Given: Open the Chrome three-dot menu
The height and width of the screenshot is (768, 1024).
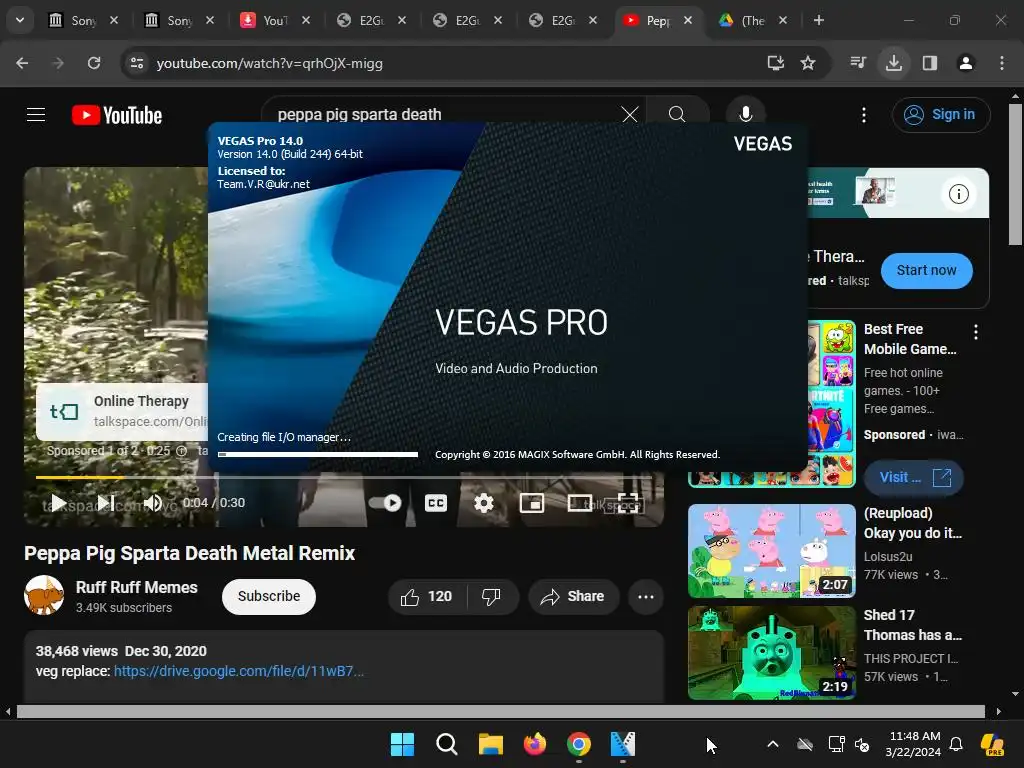Looking at the screenshot, I should pos(1002,63).
